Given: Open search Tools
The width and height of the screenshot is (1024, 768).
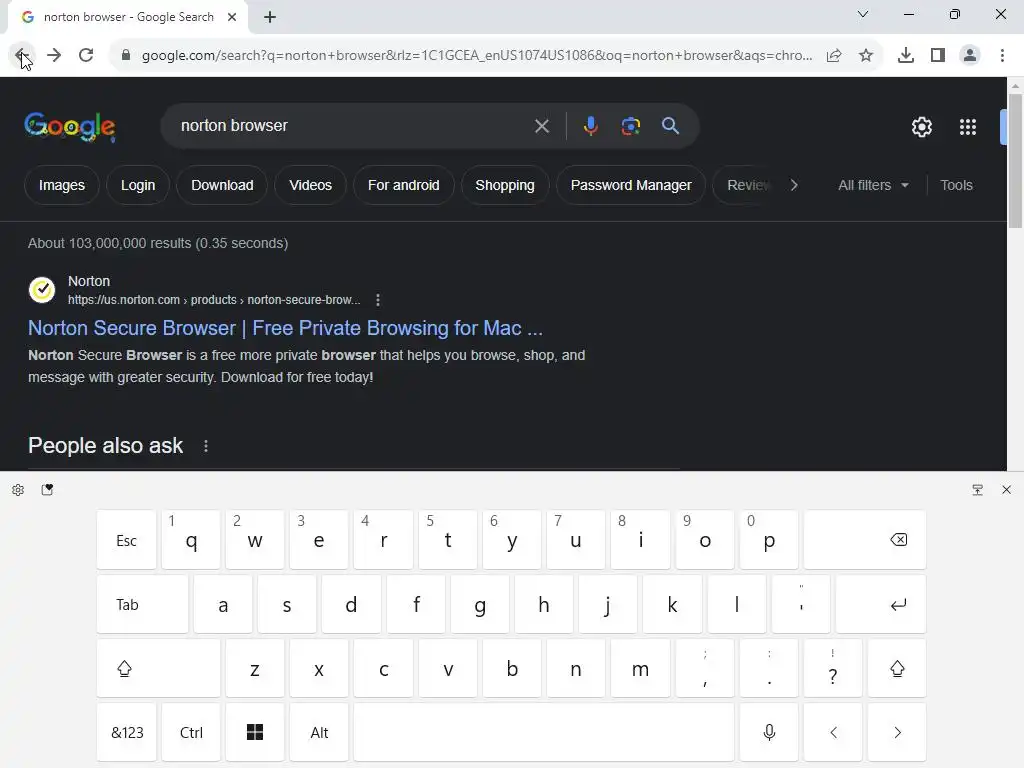Looking at the screenshot, I should point(956,185).
